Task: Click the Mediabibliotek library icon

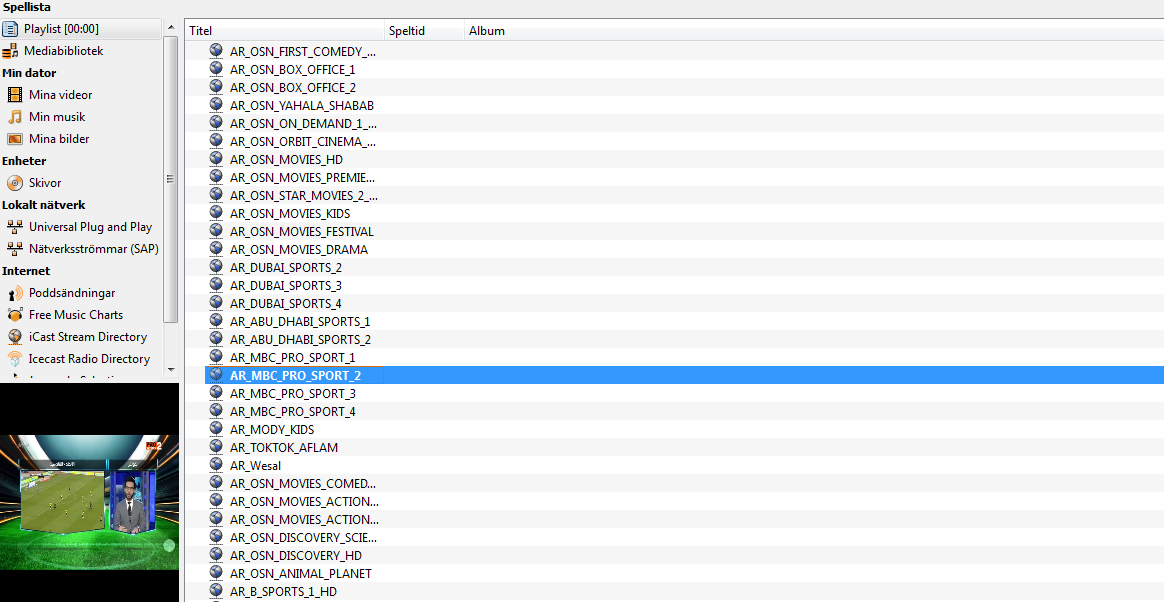Action: (10, 51)
